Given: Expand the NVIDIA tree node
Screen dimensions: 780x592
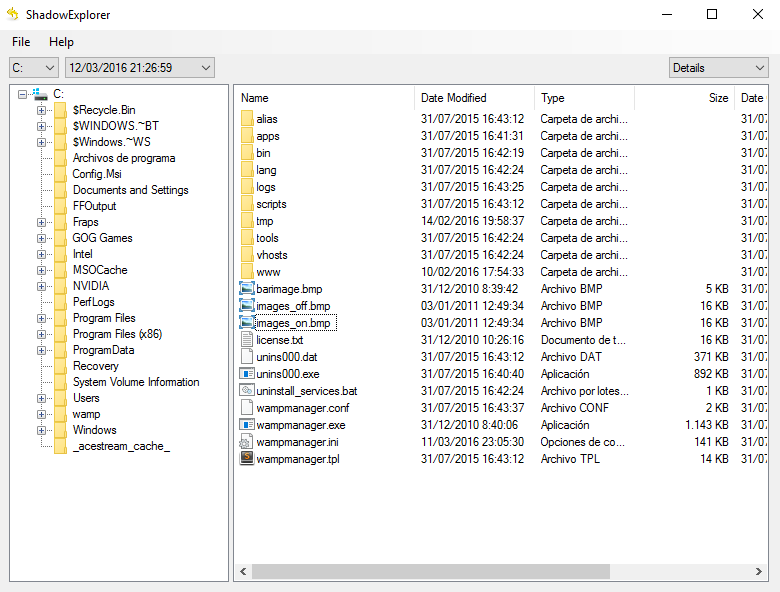Looking at the screenshot, I should (x=41, y=286).
